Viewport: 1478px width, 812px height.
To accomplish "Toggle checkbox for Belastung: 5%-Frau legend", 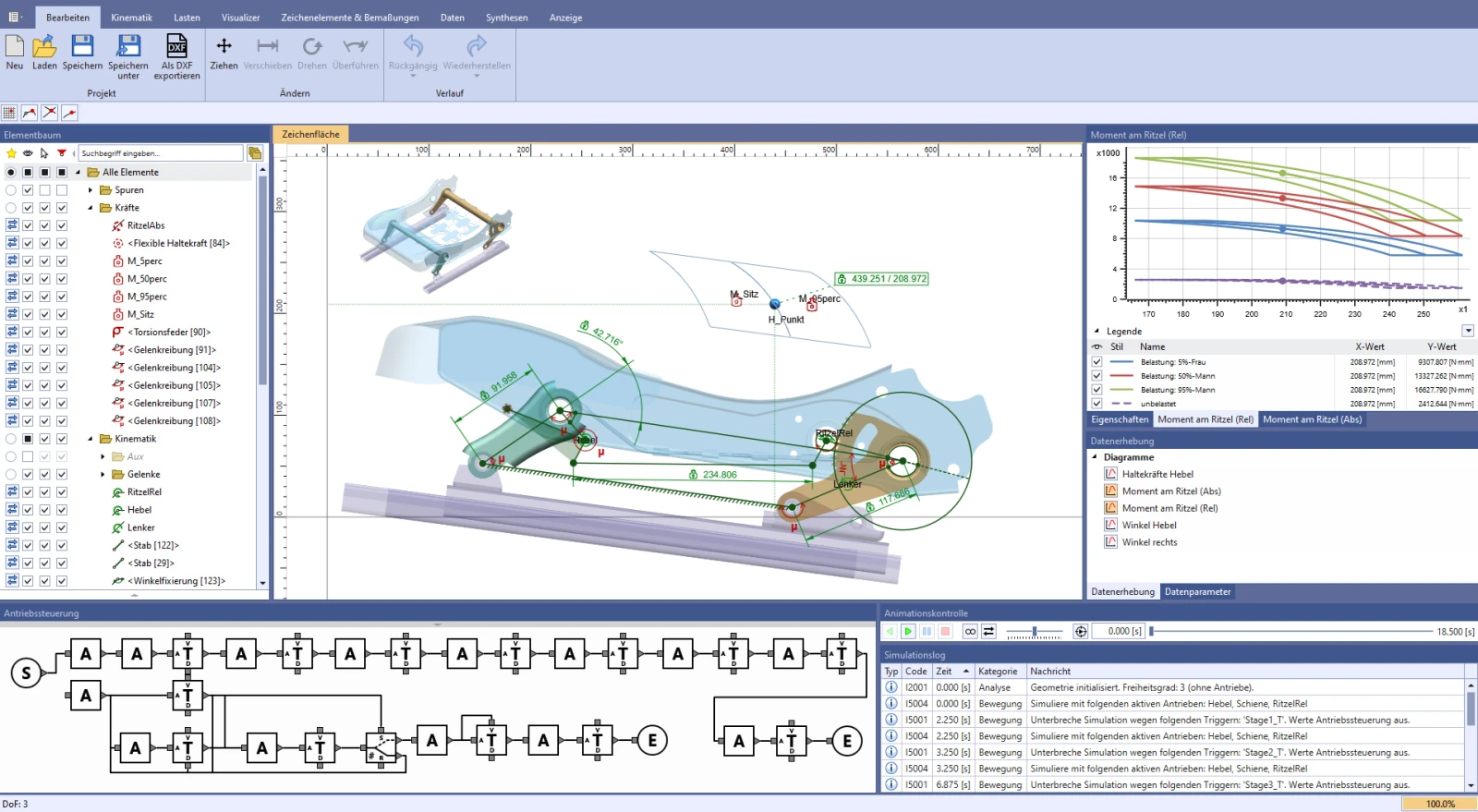I will pos(1097,362).
